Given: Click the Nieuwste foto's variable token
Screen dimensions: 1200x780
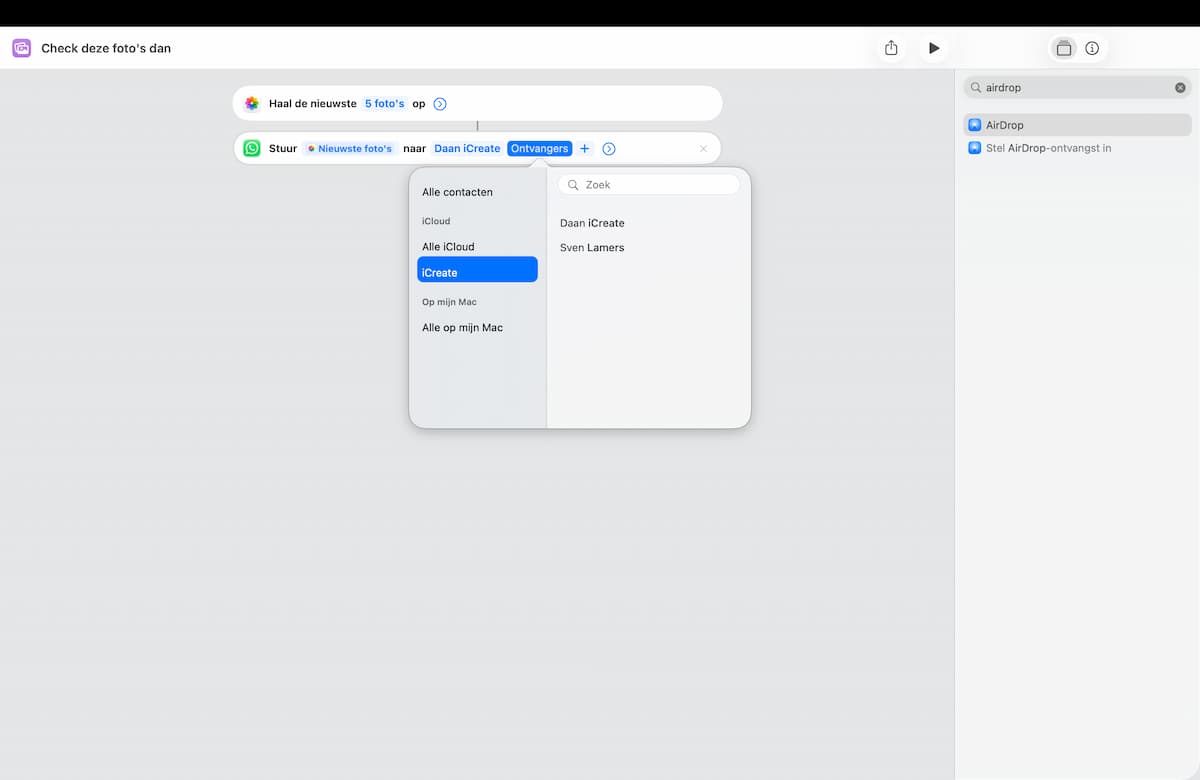Looking at the screenshot, I should (350, 148).
